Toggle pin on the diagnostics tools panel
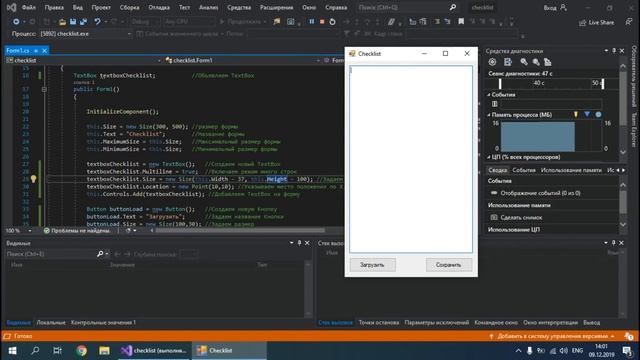Image resolution: width=640 pixels, height=360 pixels. pyautogui.click(x=614, y=51)
